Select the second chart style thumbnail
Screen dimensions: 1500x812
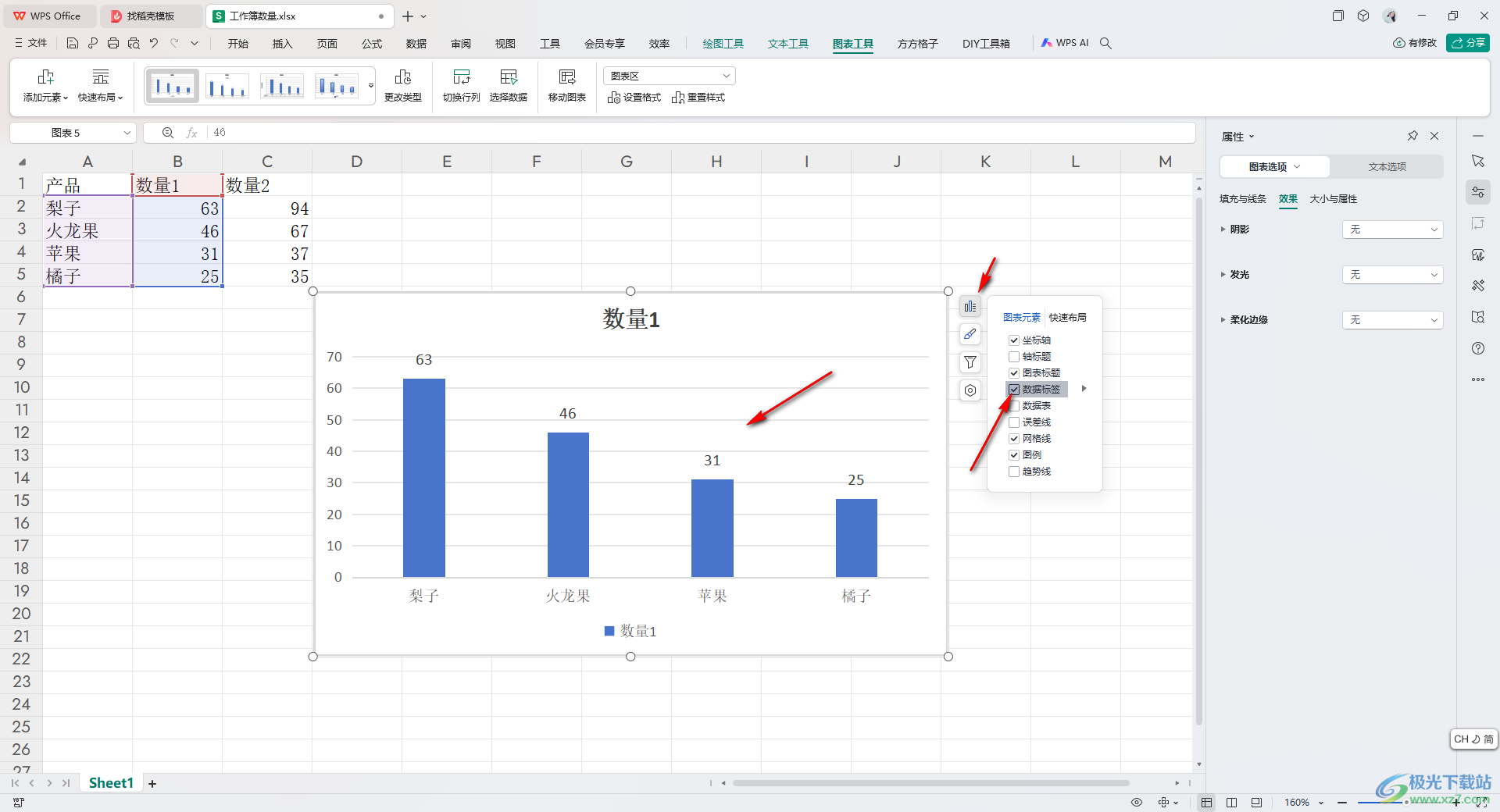(227, 86)
